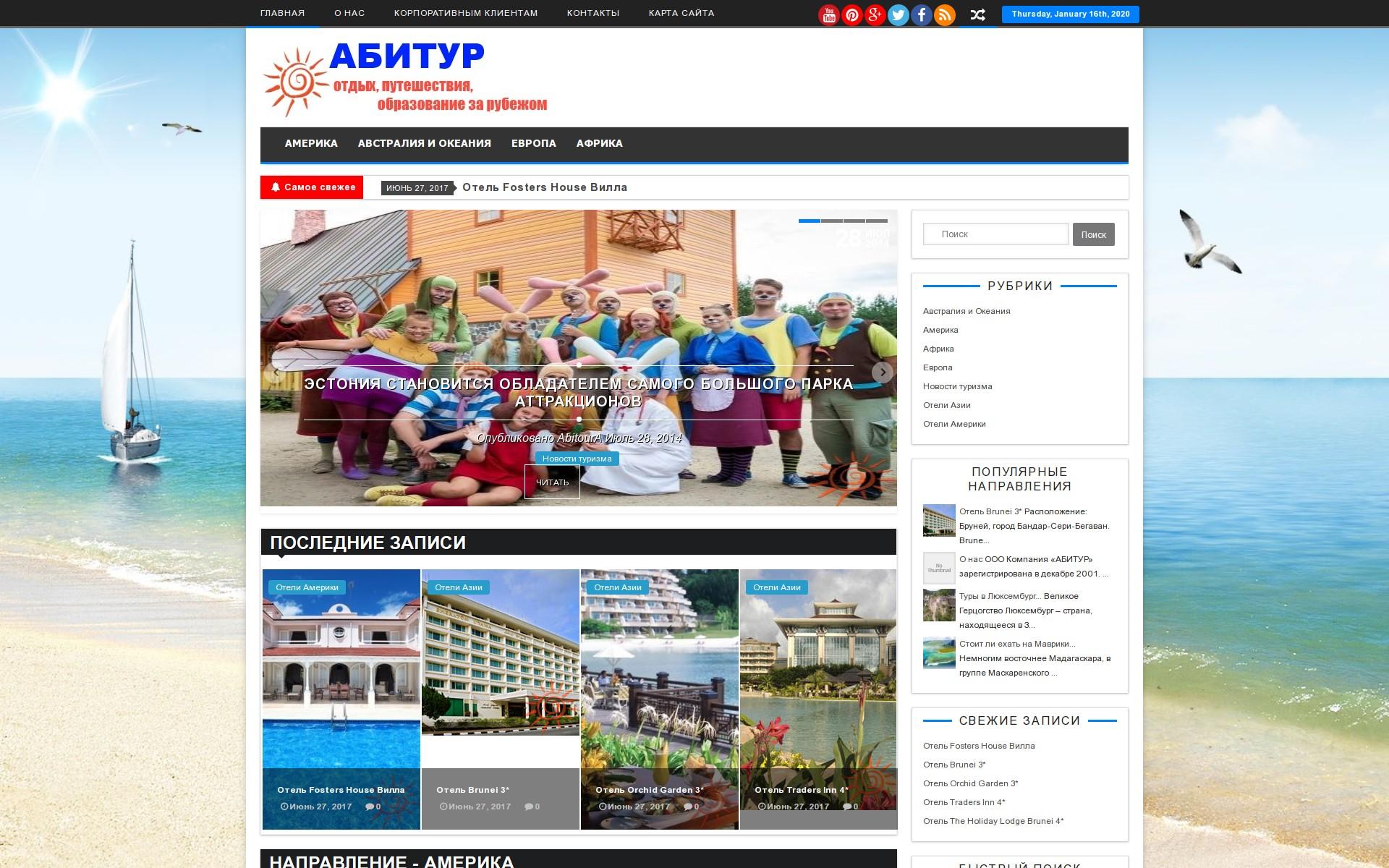Click the Pinterest icon in top bar

pyautogui.click(x=851, y=14)
